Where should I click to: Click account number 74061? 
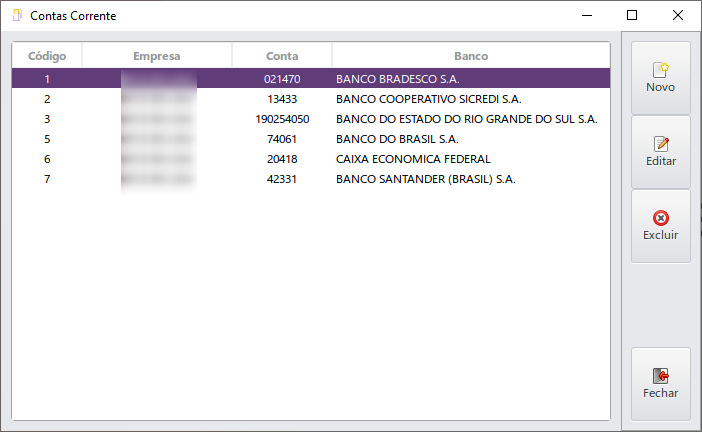click(282, 139)
